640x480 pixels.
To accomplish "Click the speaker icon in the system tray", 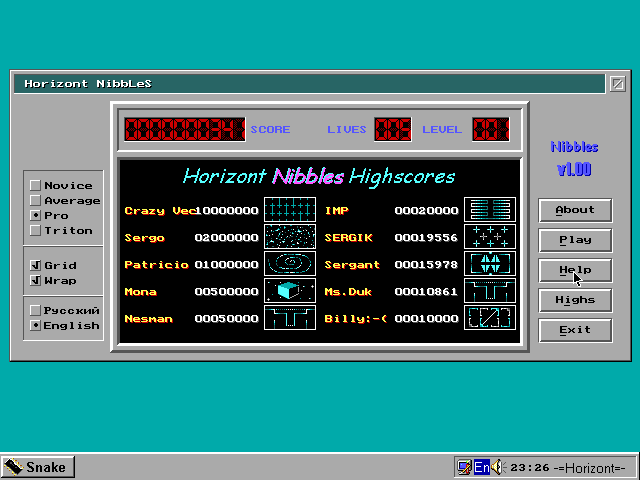I will point(498,467).
